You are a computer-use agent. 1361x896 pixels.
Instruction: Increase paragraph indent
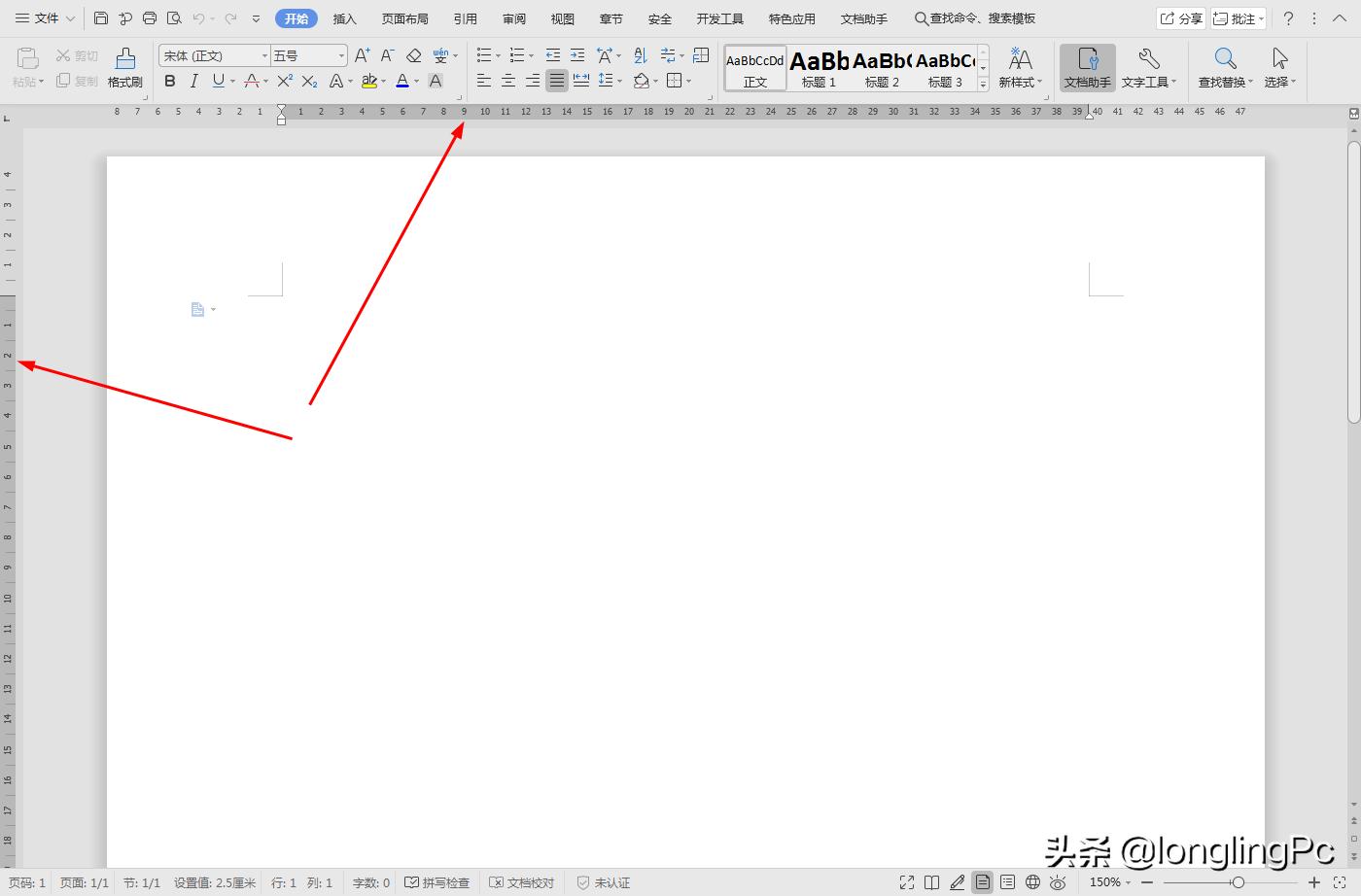tap(577, 55)
